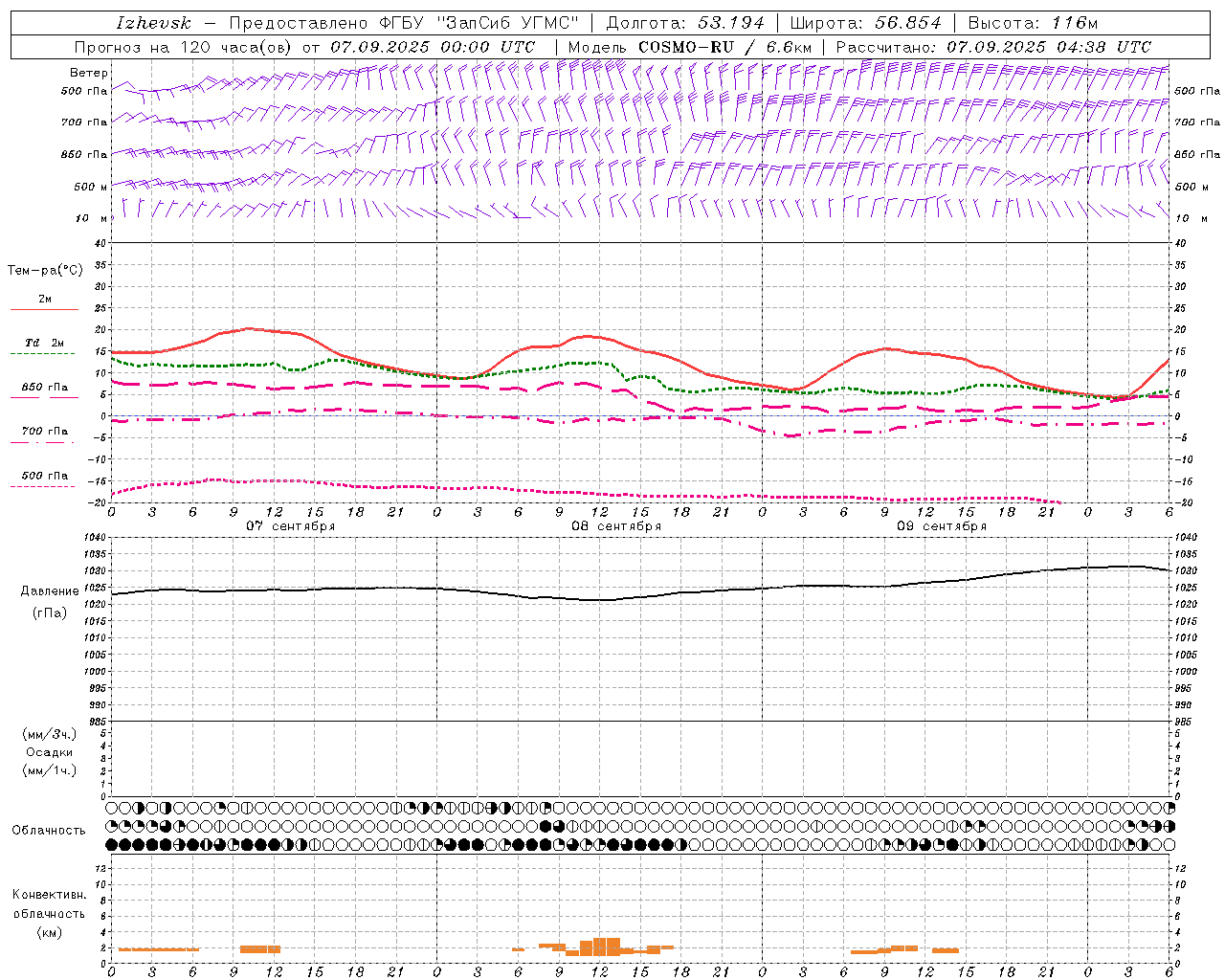Viewport: 1225px width, 980px height.
Task: Click the Тем-ра(°C) axis title
Action: [x=45, y=271]
